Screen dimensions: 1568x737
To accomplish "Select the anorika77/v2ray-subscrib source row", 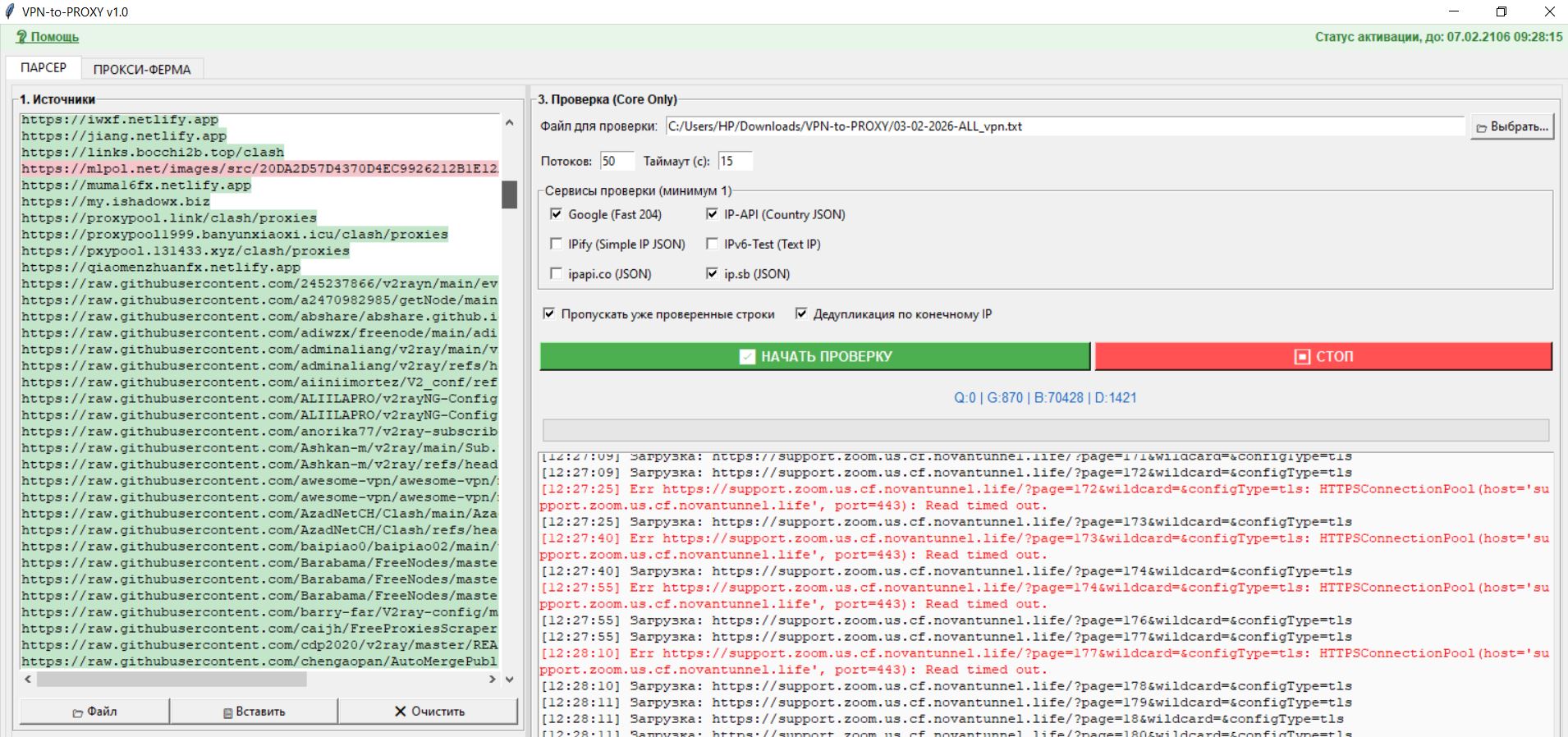I will tap(259, 432).
